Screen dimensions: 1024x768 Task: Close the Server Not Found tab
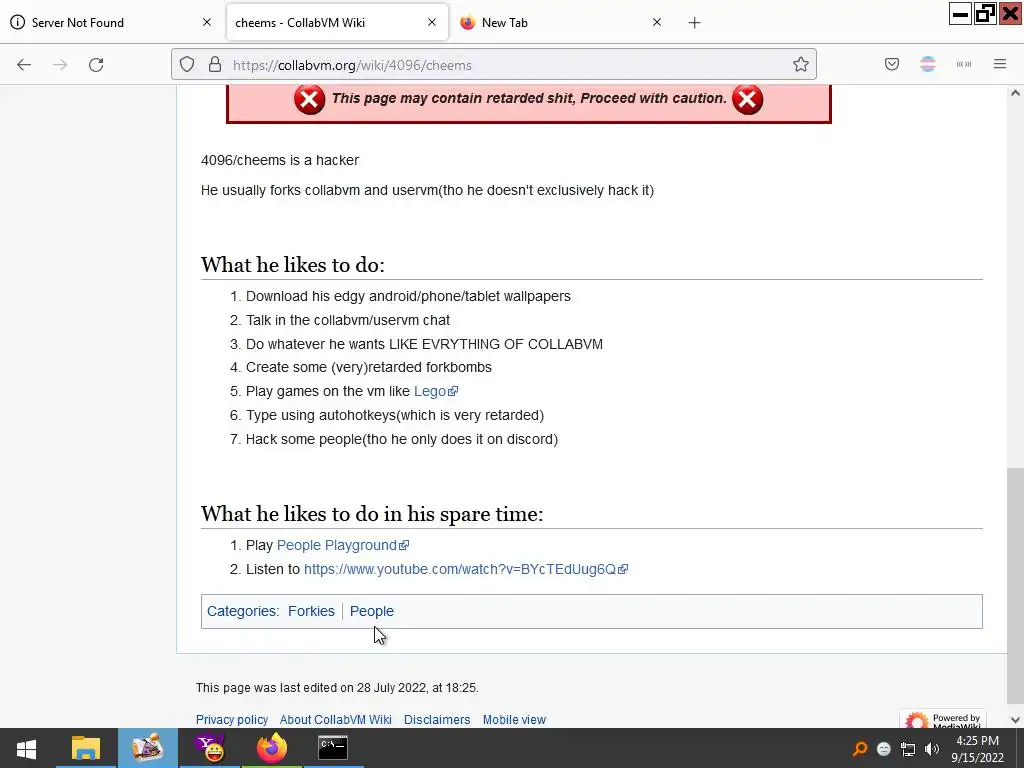pyautogui.click(x=207, y=22)
